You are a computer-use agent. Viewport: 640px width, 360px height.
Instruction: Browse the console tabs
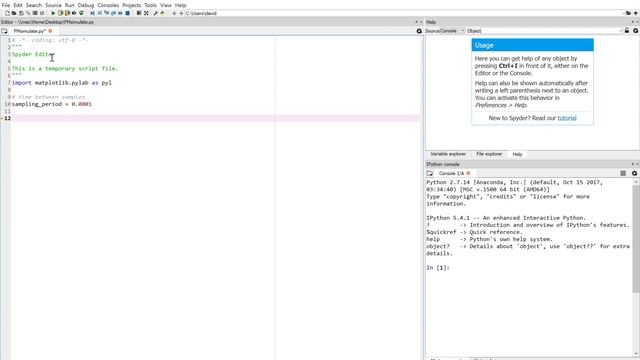point(429,173)
